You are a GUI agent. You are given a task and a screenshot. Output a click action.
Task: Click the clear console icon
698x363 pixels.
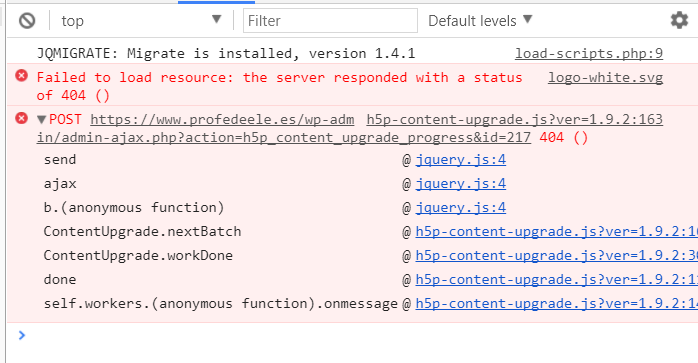(x=27, y=20)
